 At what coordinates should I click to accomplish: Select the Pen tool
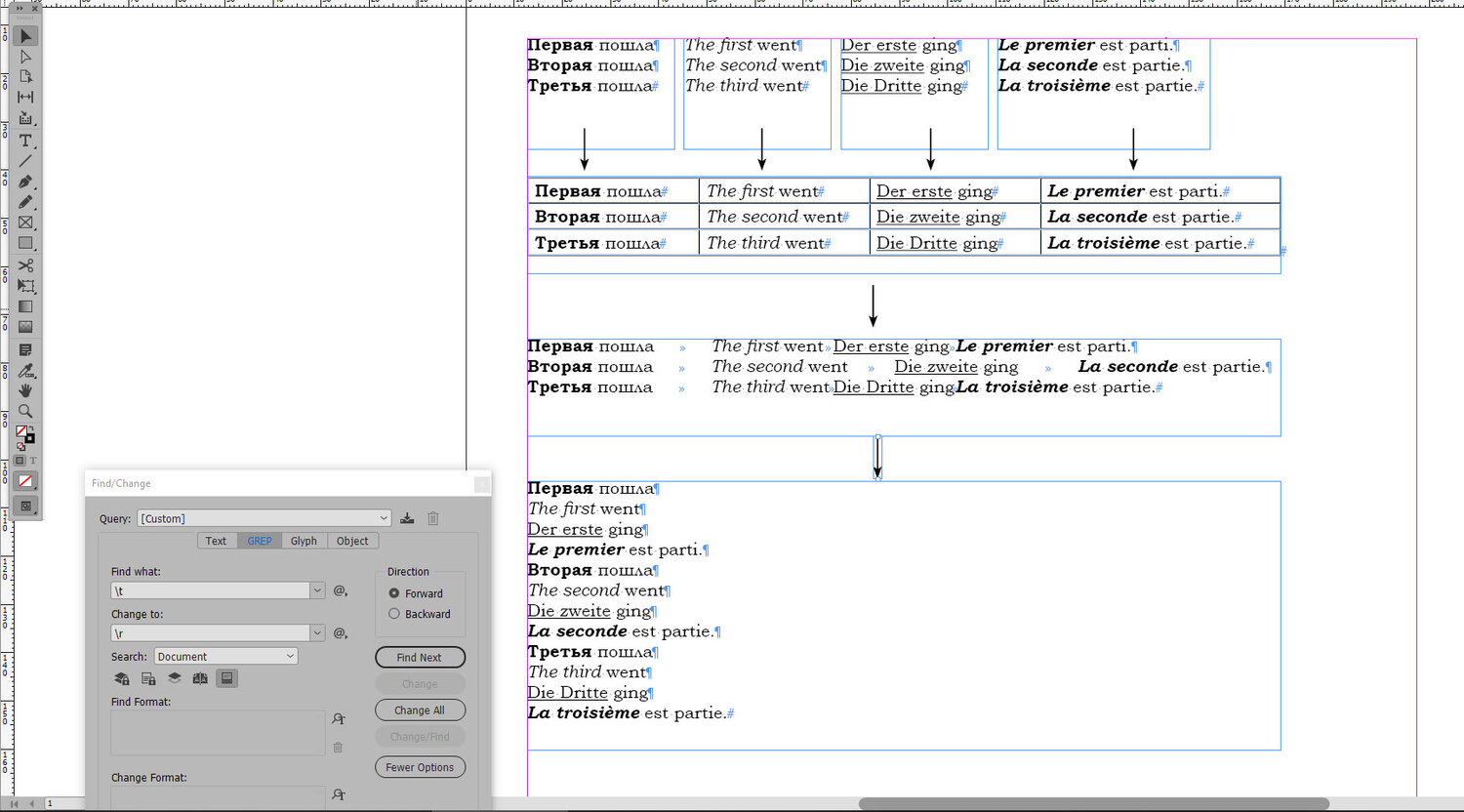26,182
